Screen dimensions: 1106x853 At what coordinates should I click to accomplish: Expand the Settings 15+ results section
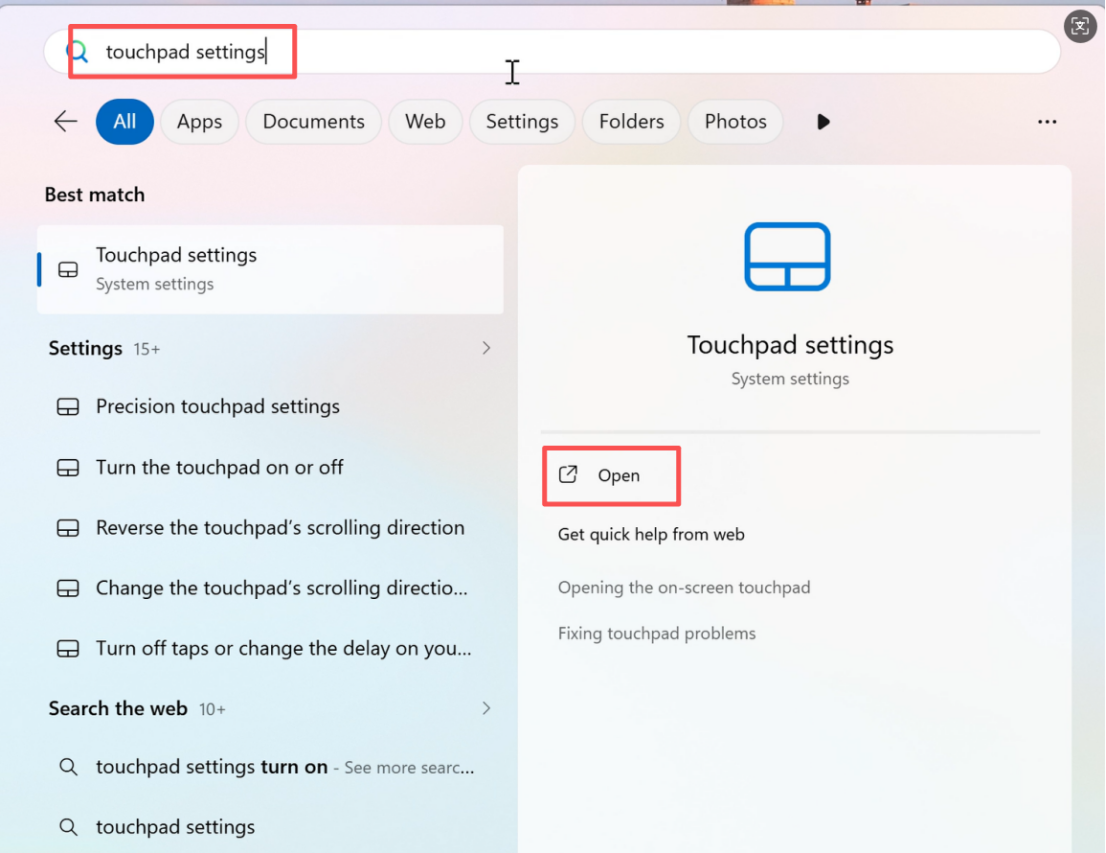pyautogui.click(x=486, y=348)
